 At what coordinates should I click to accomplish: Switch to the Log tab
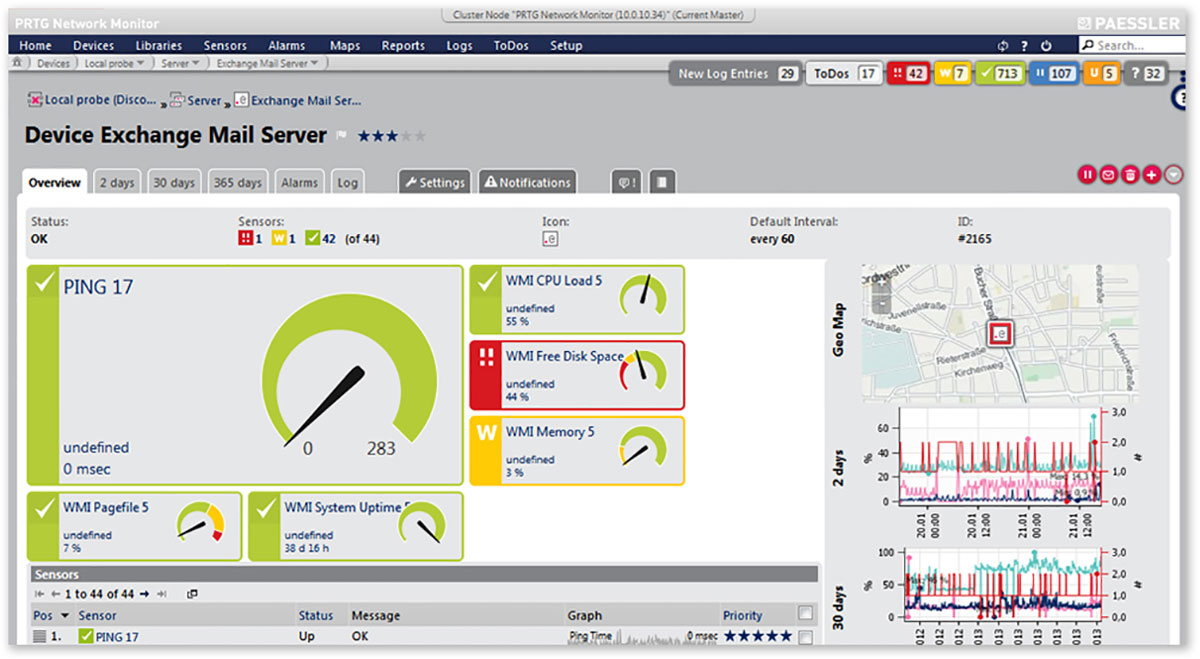[x=347, y=183]
